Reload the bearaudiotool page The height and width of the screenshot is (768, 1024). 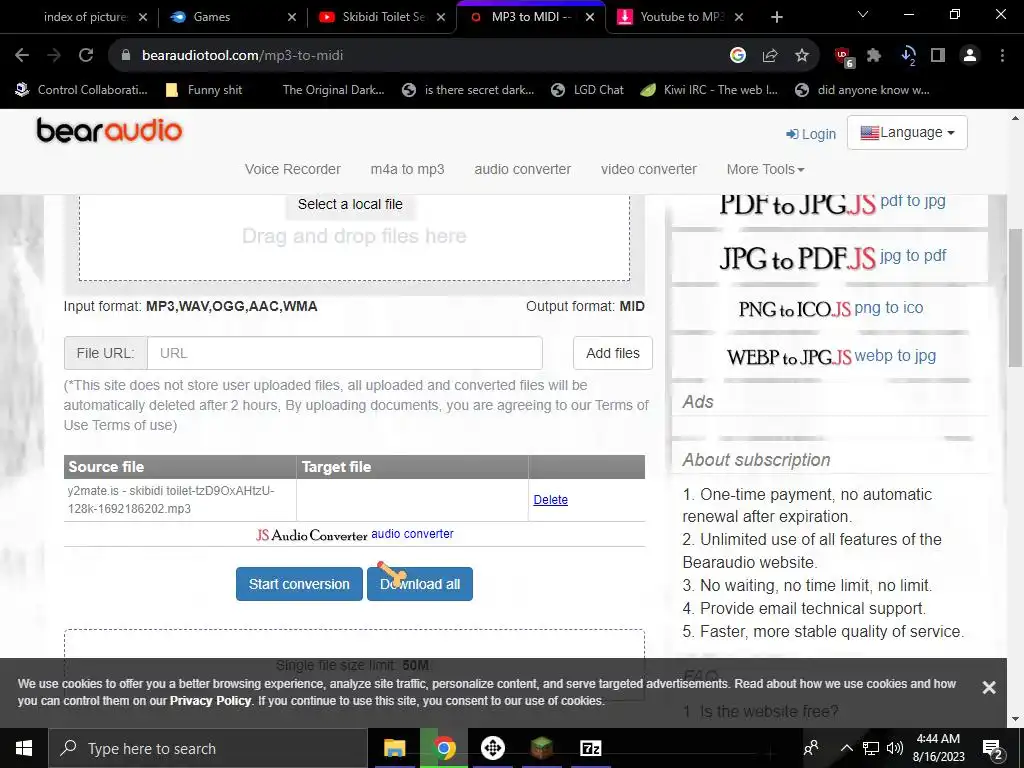[x=86, y=56]
